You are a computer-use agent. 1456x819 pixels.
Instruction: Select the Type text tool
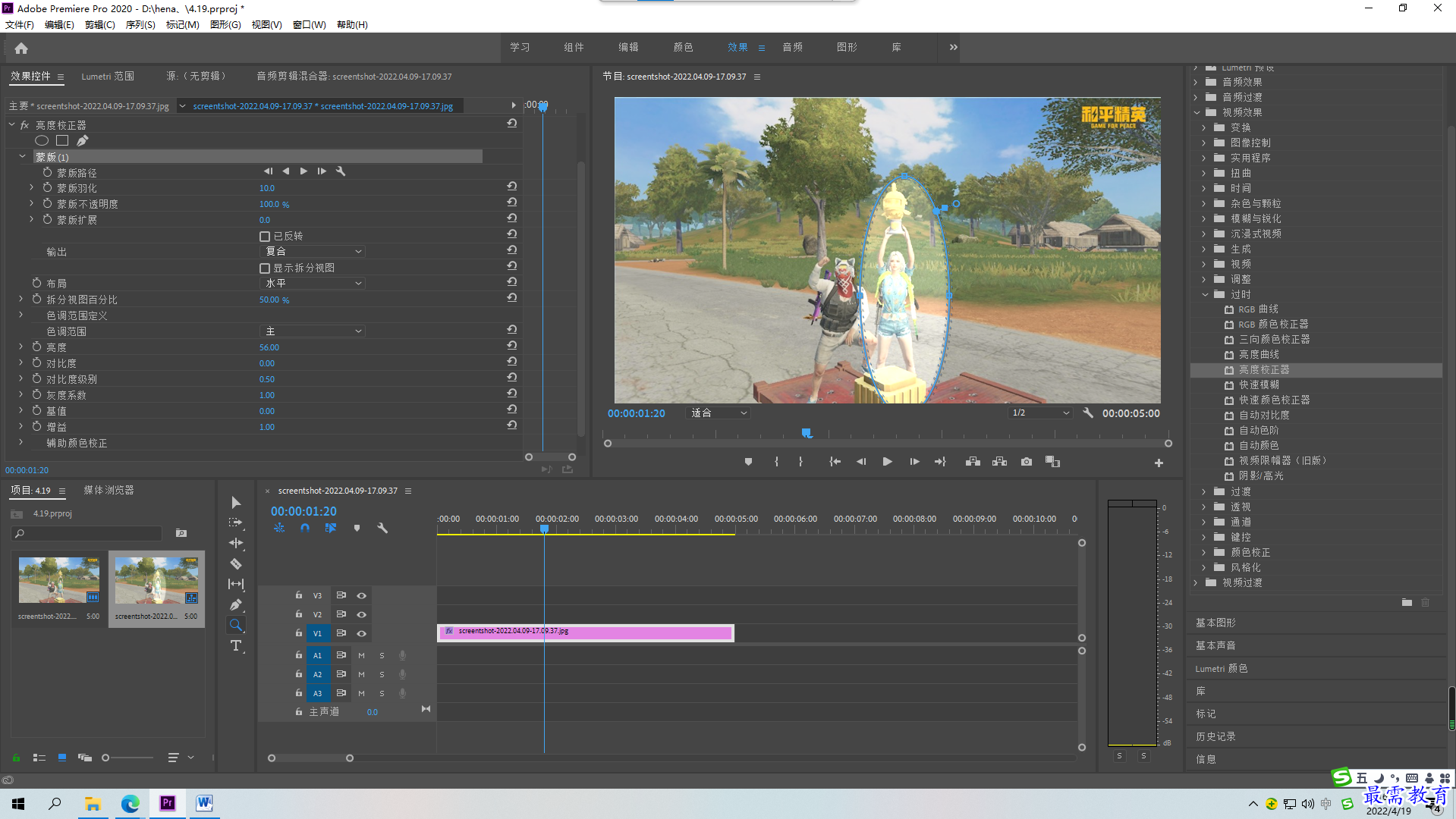[236, 645]
